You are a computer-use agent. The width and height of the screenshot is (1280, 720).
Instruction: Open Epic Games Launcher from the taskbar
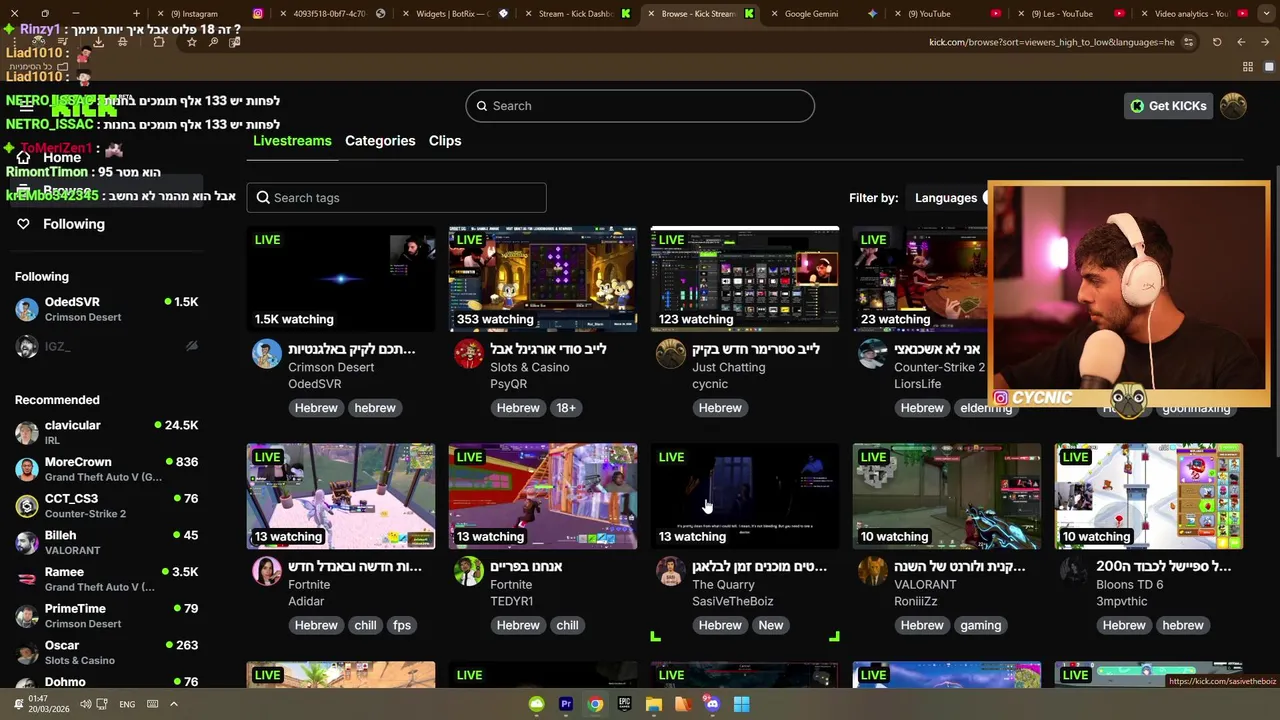coord(624,704)
